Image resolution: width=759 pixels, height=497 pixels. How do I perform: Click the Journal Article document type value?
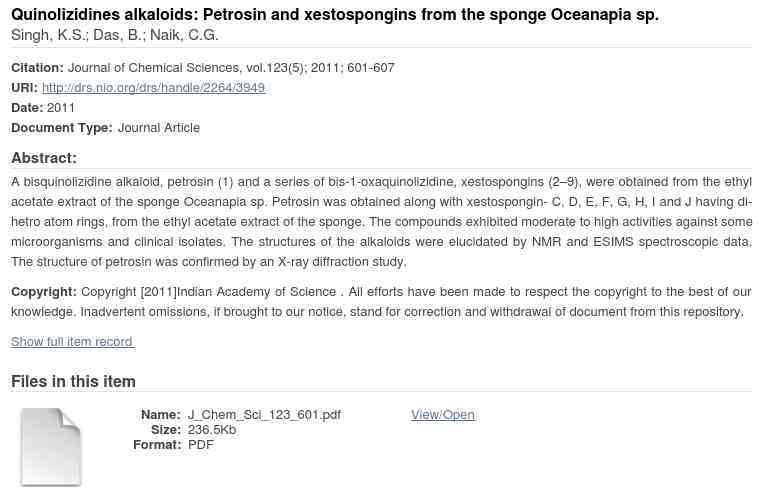(x=159, y=128)
